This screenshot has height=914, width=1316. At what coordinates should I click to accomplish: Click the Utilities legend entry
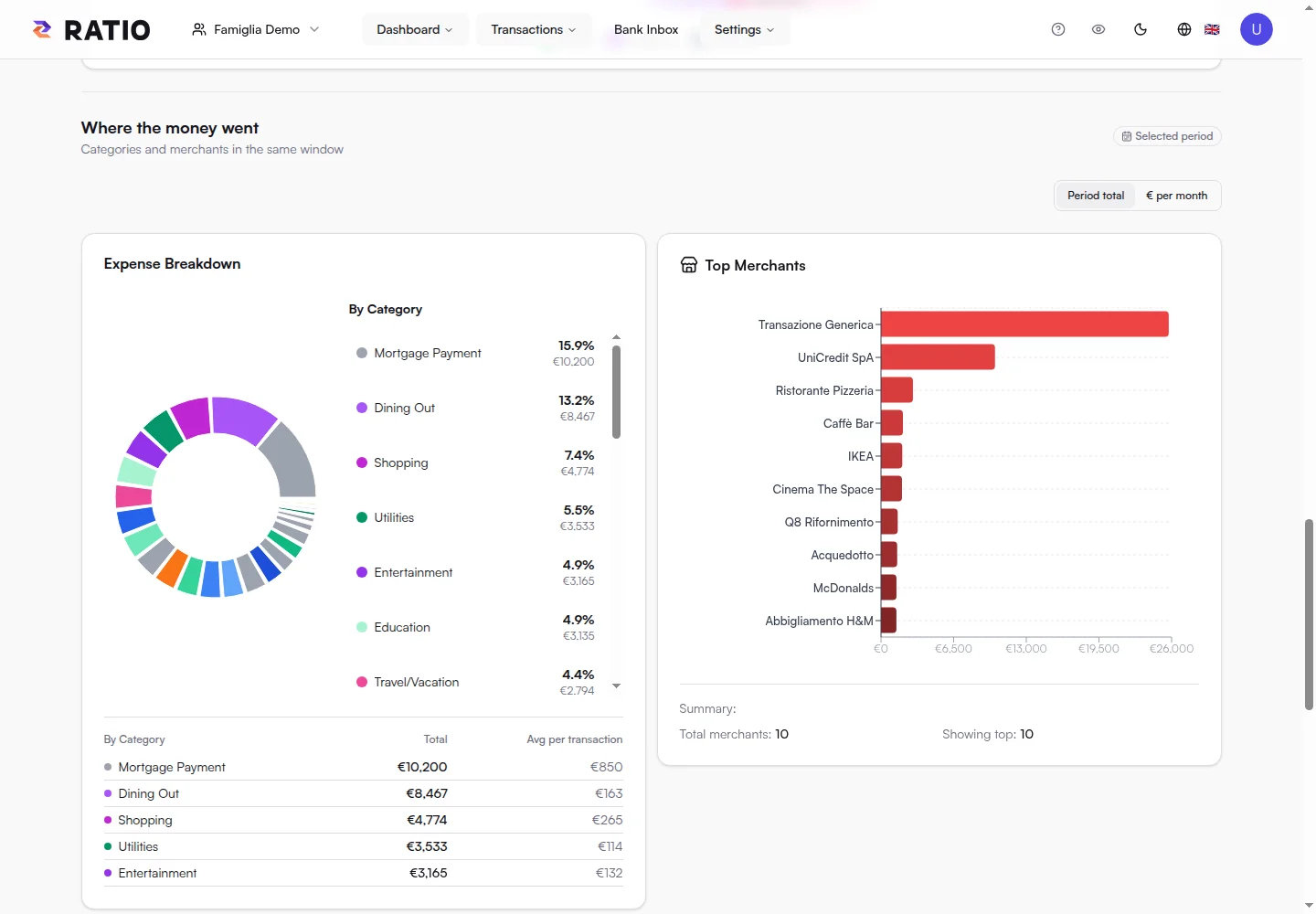[x=475, y=517]
